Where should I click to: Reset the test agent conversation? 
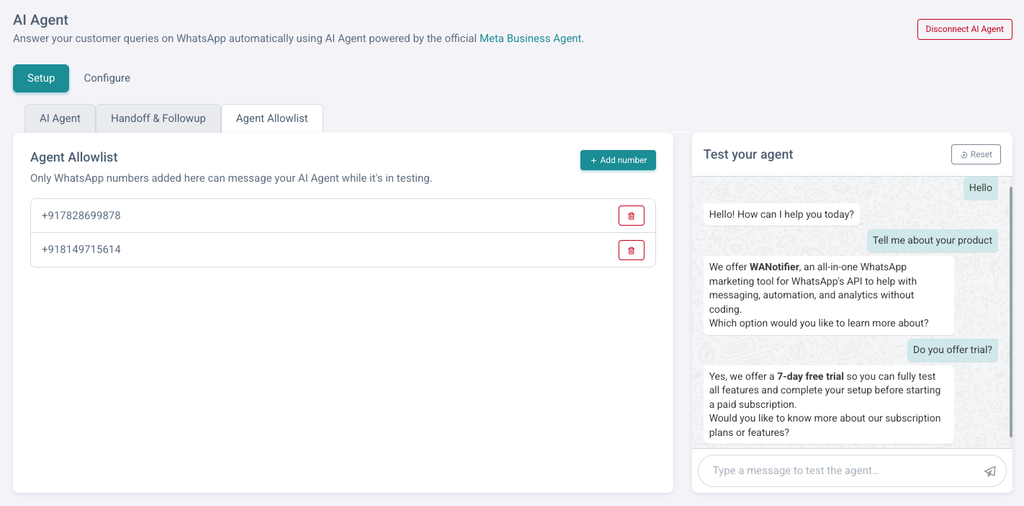[976, 155]
